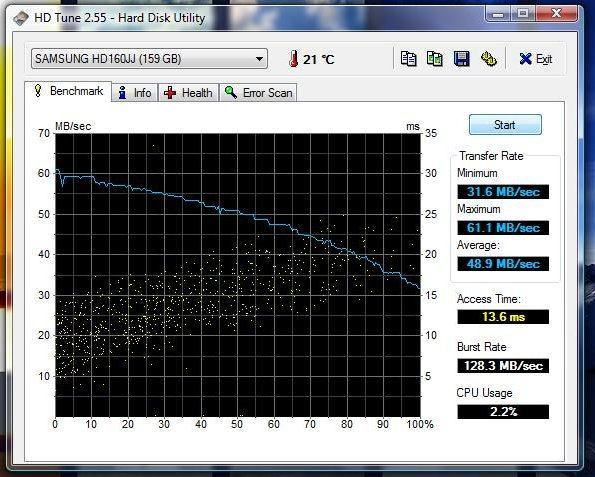595x477 pixels.
Task: Open the SAMSUNG HD160JJ drive dropdown
Action: (149, 59)
